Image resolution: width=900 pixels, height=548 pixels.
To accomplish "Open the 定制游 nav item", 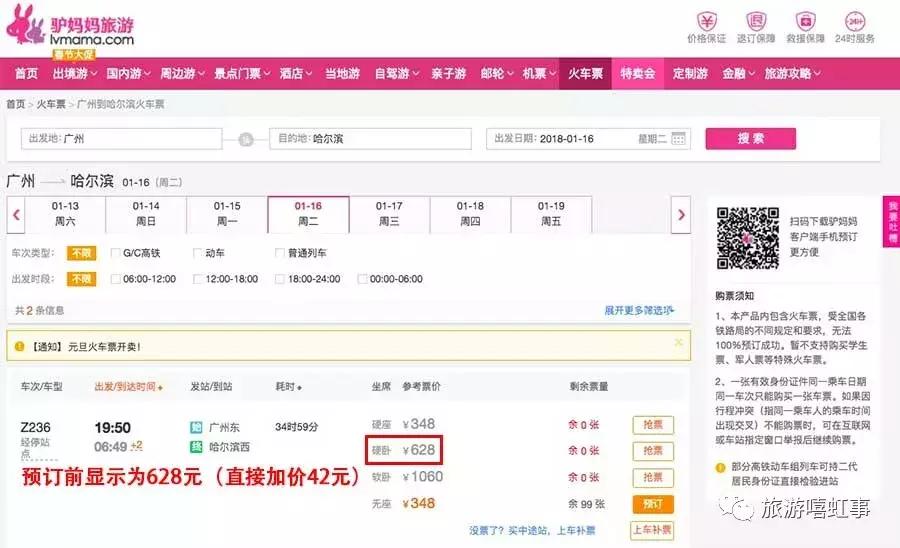I will click(x=690, y=73).
